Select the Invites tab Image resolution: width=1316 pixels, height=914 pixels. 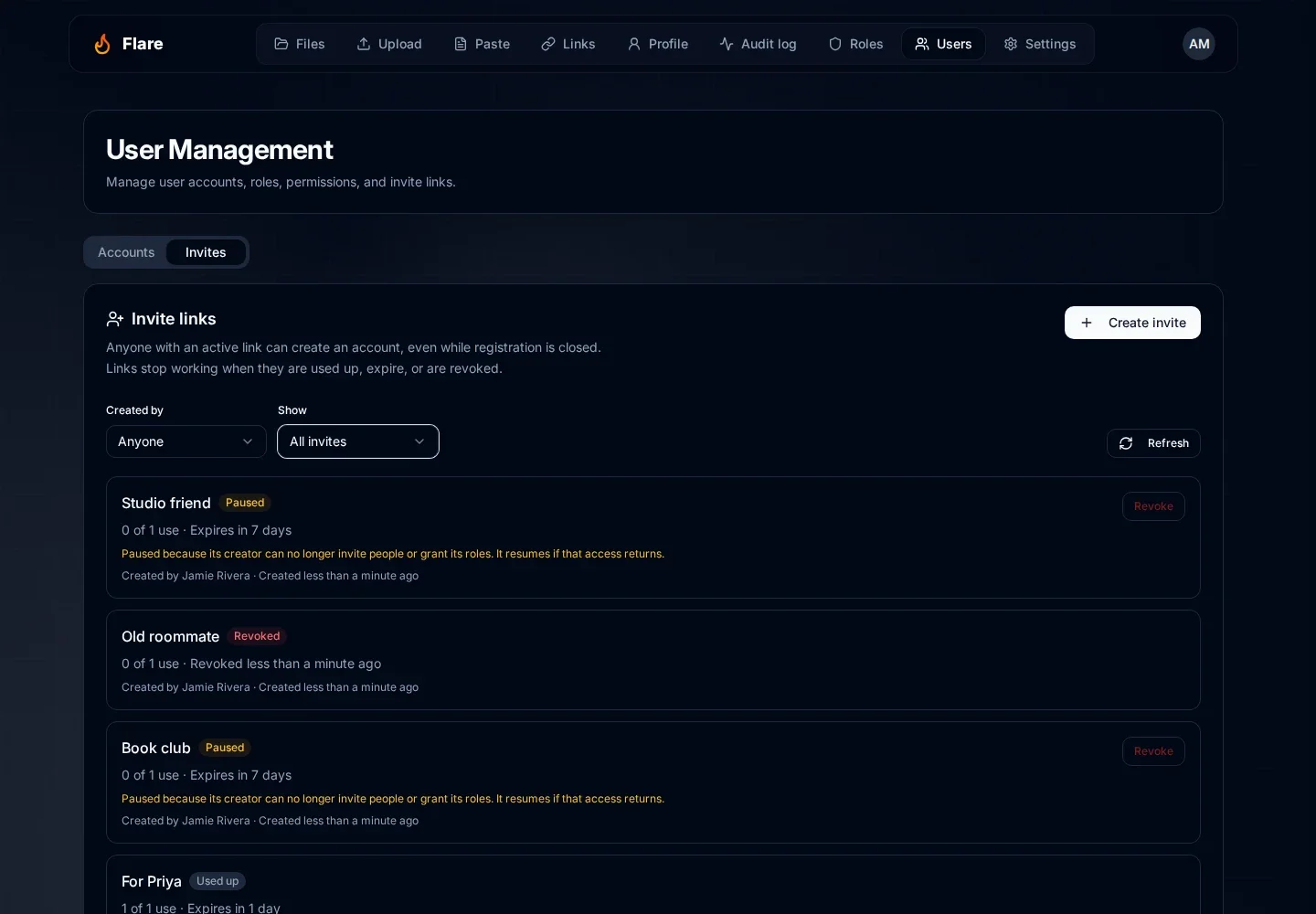click(206, 252)
